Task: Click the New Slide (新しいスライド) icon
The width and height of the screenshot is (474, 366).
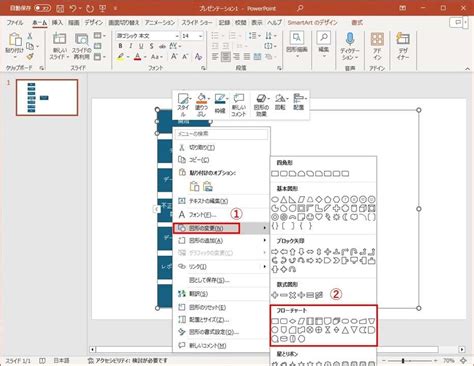Action: click(x=59, y=39)
